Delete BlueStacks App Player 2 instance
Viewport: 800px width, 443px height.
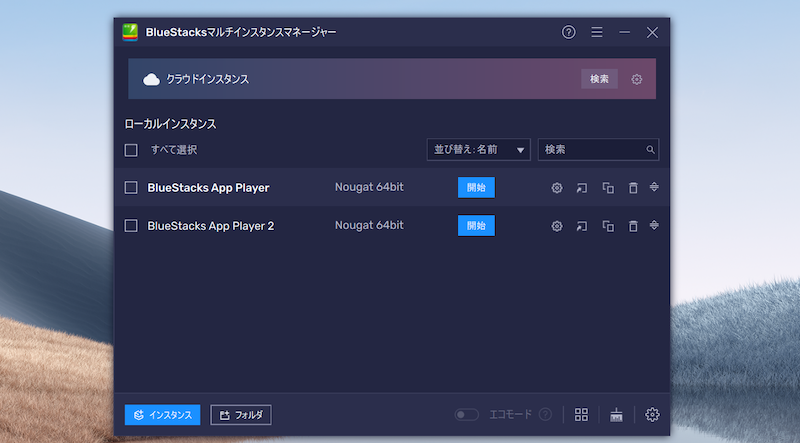632,226
